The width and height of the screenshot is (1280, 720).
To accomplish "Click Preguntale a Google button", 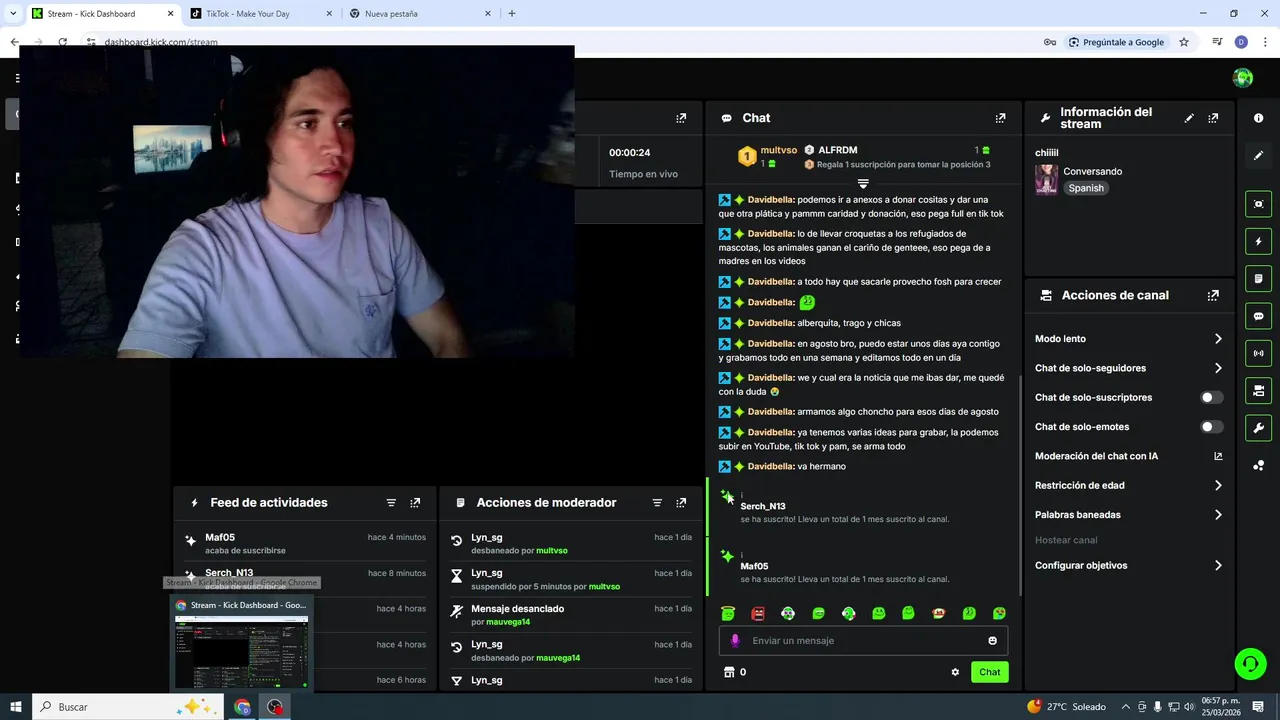I will point(1116,42).
